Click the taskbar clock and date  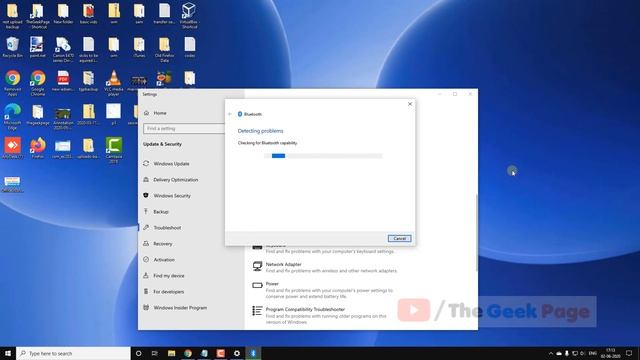point(610,353)
